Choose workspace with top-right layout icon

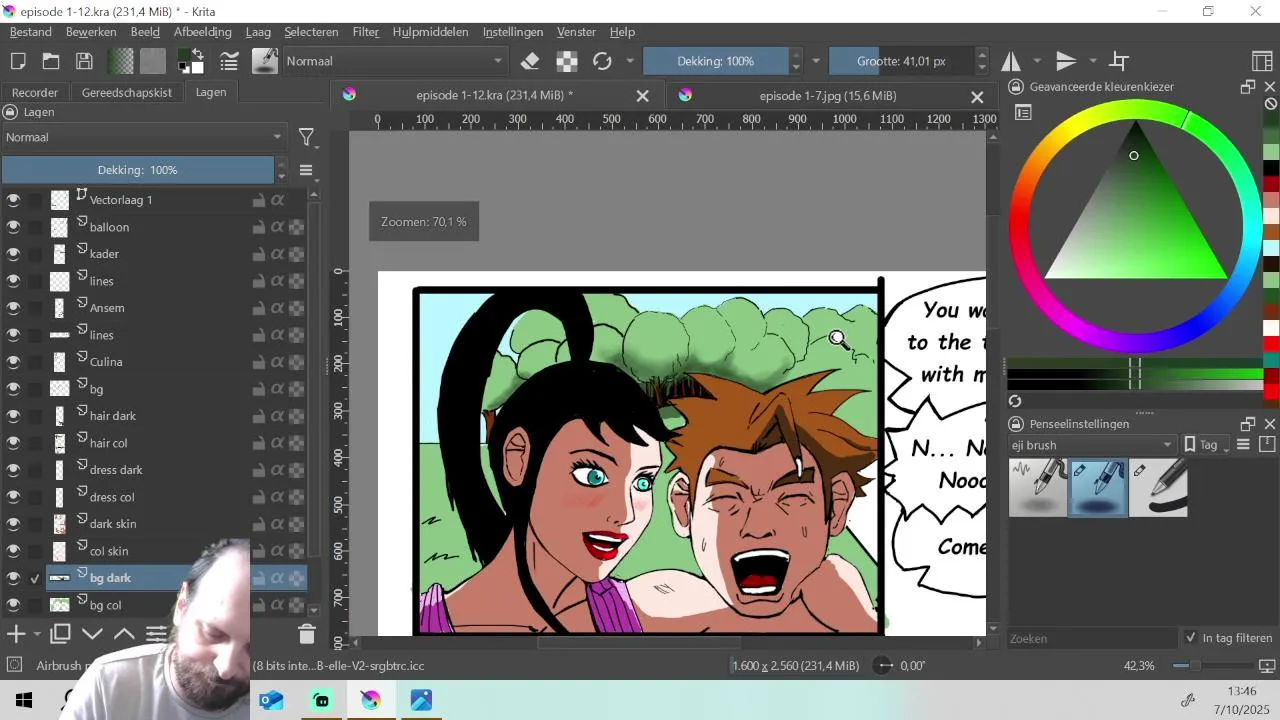pyautogui.click(x=1263, y=61)
